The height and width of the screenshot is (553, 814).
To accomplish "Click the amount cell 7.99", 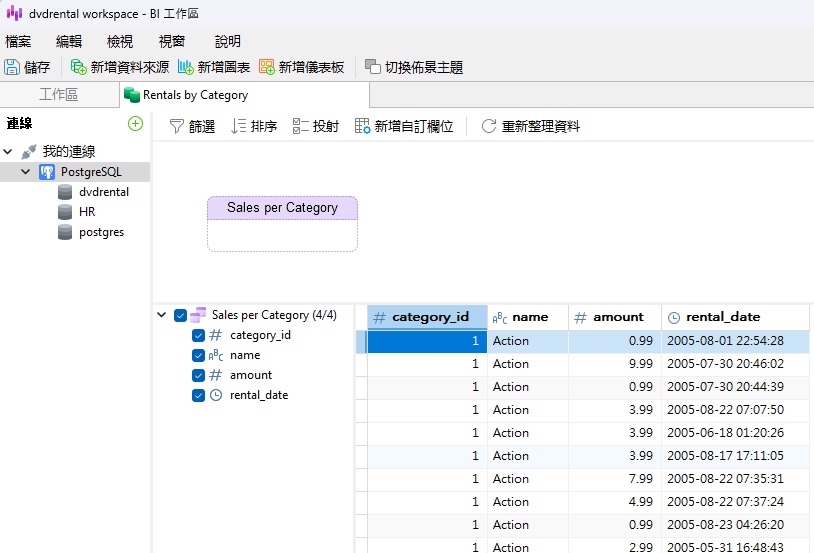I will pos(615,479).
